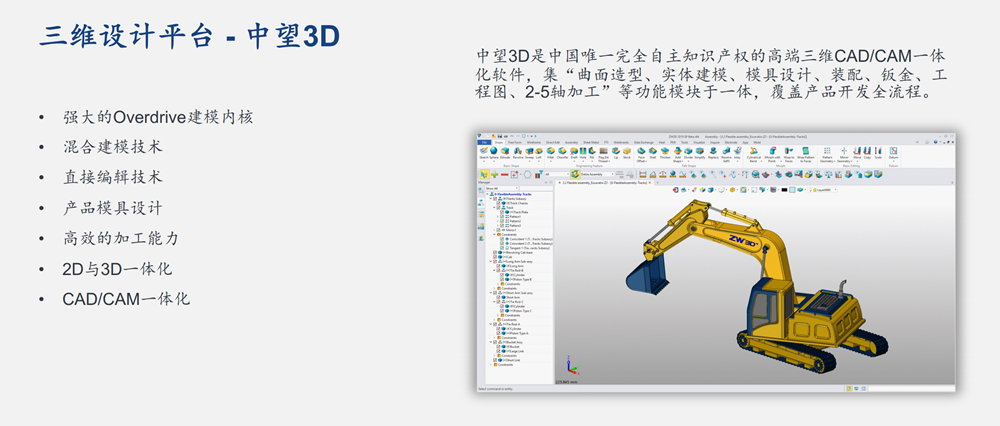
Task: Collapse the Tie Rod-B node
Action: point(494,270)
